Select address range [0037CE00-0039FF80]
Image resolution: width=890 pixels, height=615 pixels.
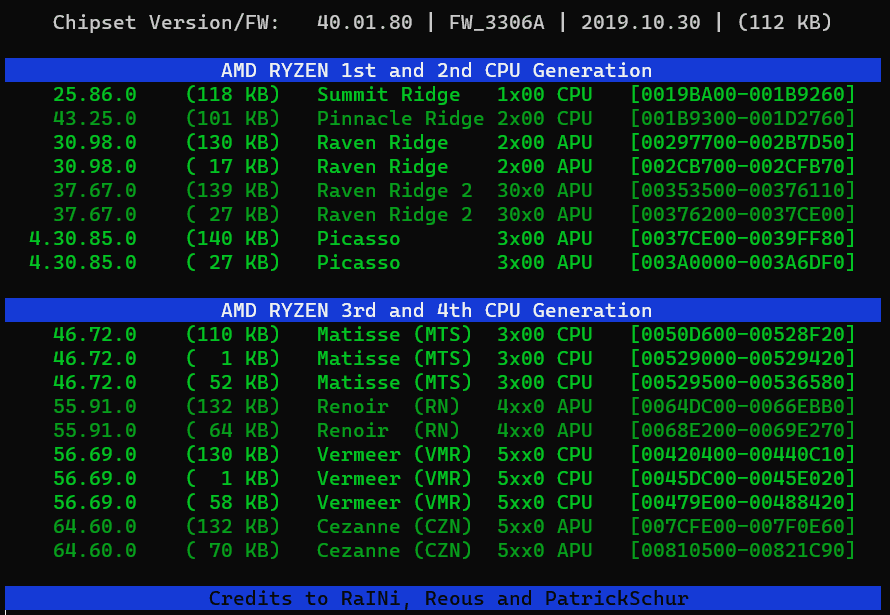tap(742, 238)
